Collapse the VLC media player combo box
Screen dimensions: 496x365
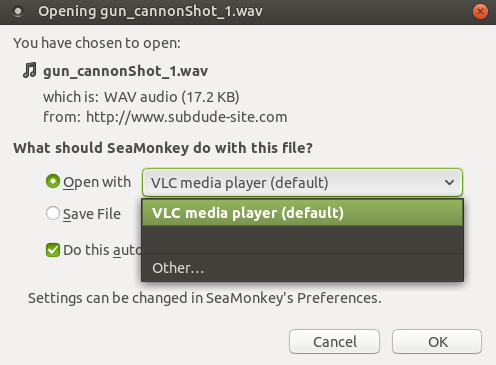point(302,182)
